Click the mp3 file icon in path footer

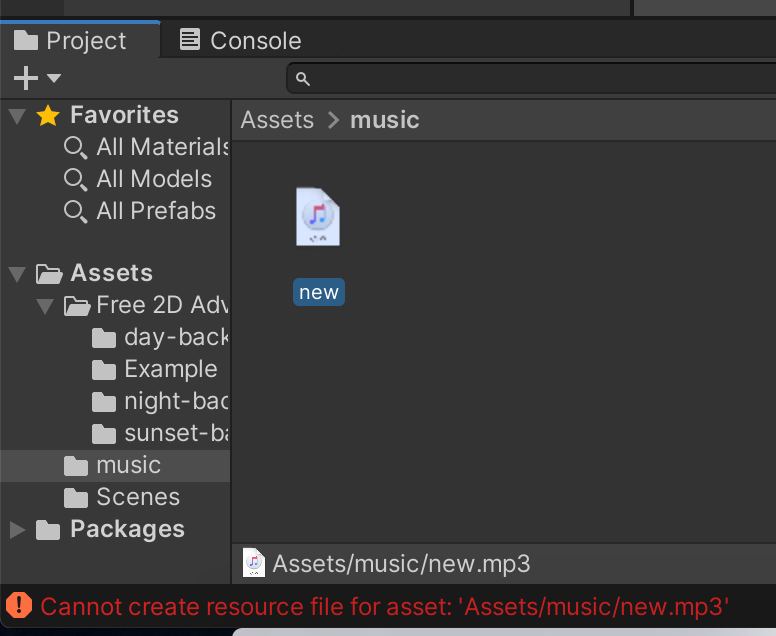pyautogui.click(x=254, y=563)
